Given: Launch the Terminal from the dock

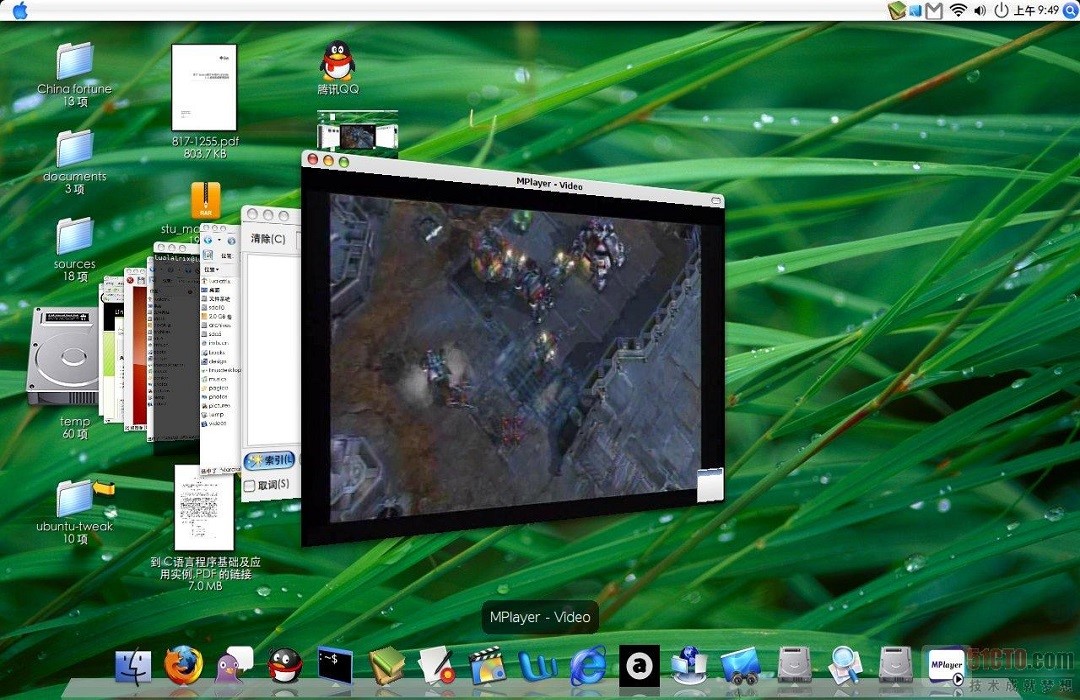Looking at the screenshot, I should 335,665.
